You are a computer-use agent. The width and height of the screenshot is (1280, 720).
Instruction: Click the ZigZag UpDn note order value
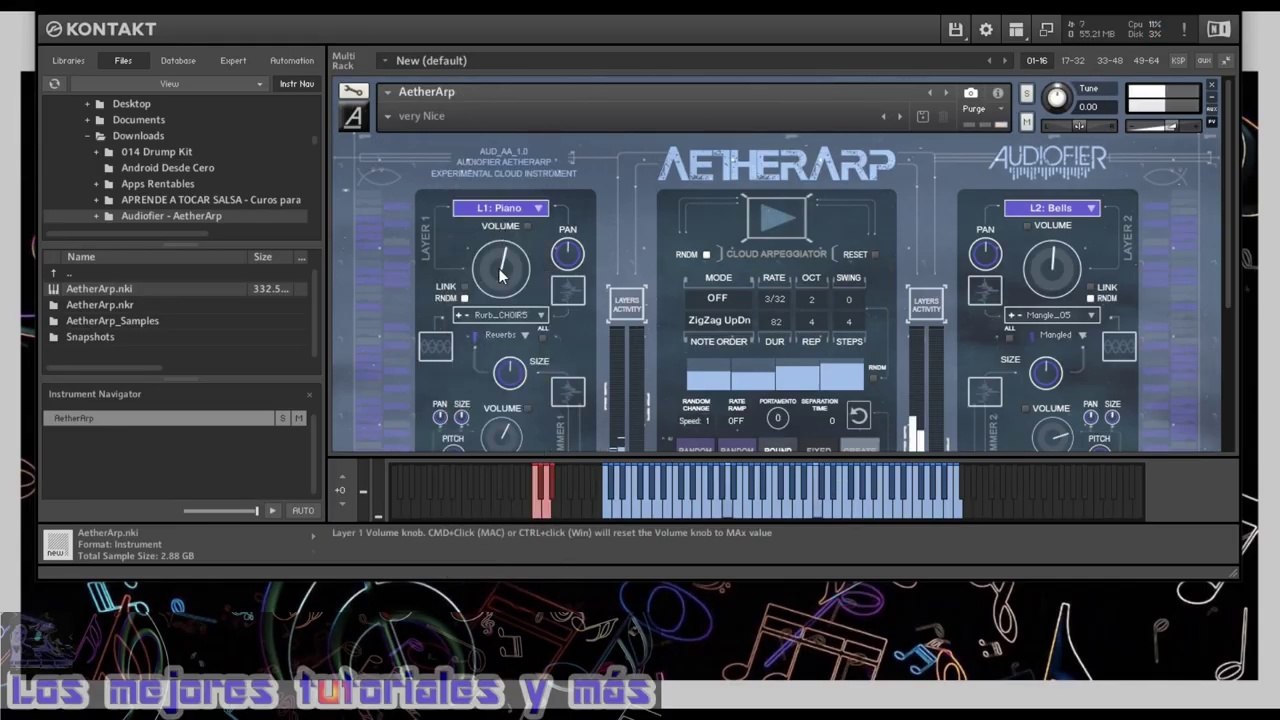click(x=719, y=320)
